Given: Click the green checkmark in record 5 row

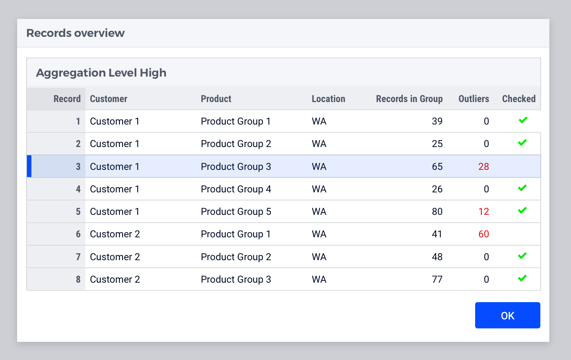Looking at the screenshot, I should 522,210.
